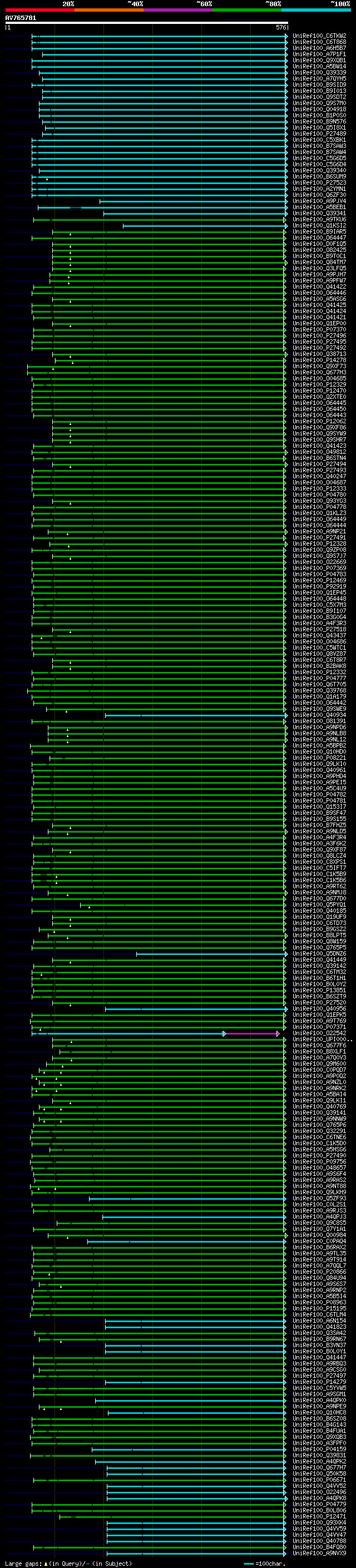The image size is (356, 1568).
Task: Open hit UniRef100_A7P1F1
Action: coord(319,54)
